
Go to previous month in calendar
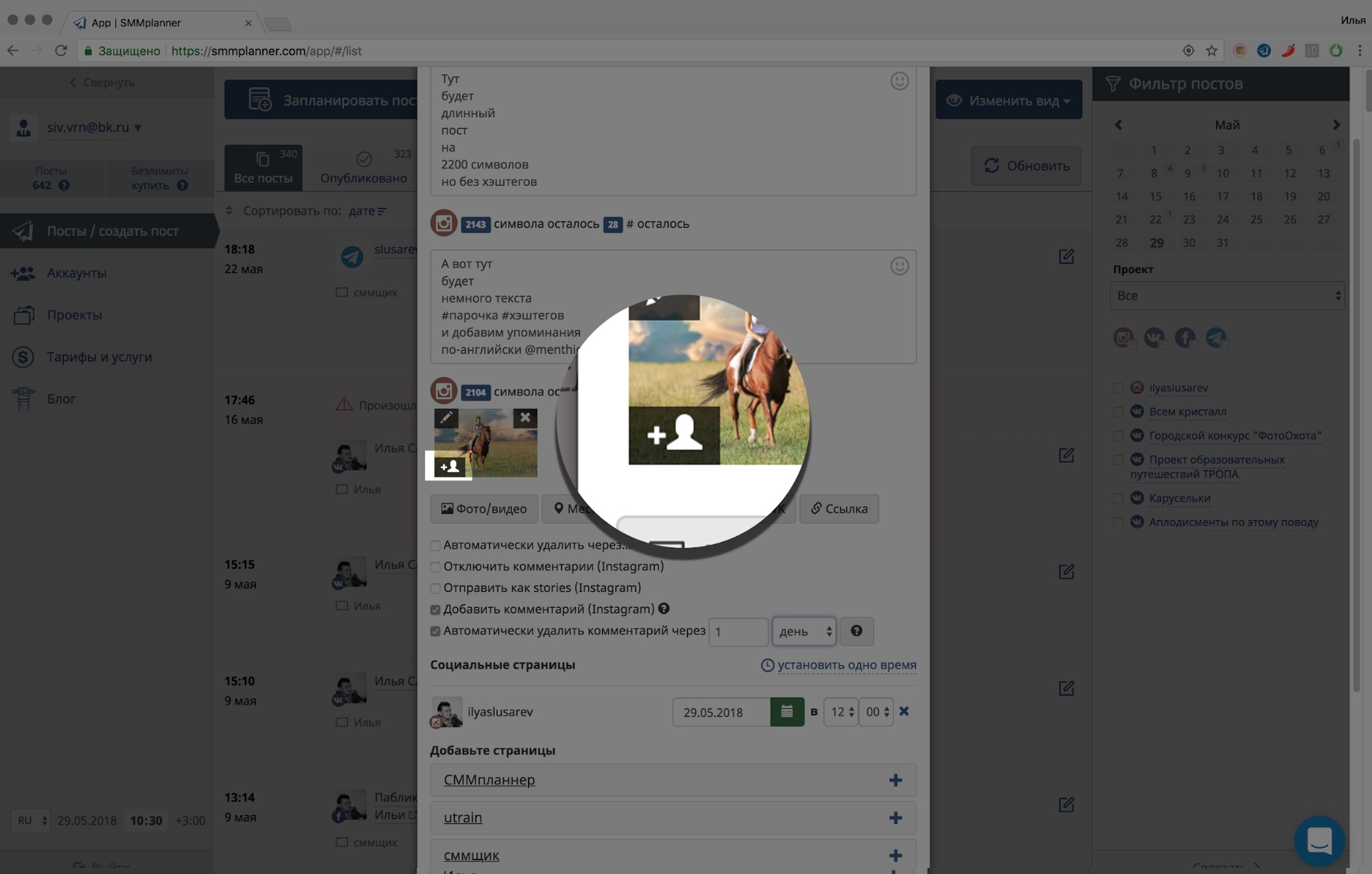coord(1119,125)
